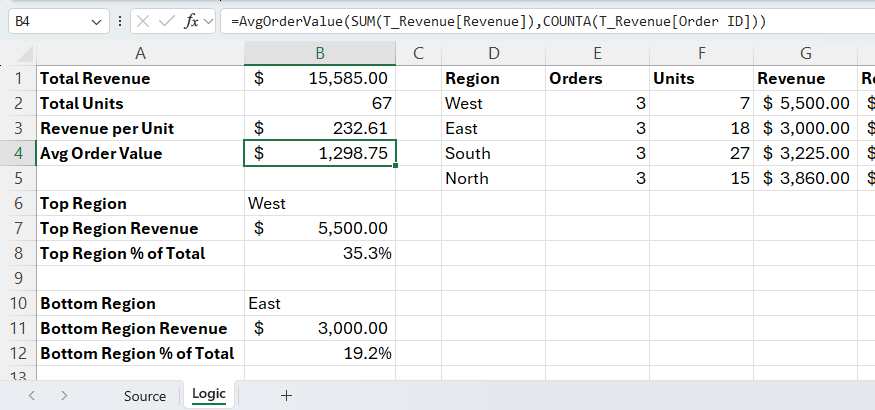Image resolution: width=875 pixels, height=410 pixels.
Task: Select column F header
Action: 701,54
